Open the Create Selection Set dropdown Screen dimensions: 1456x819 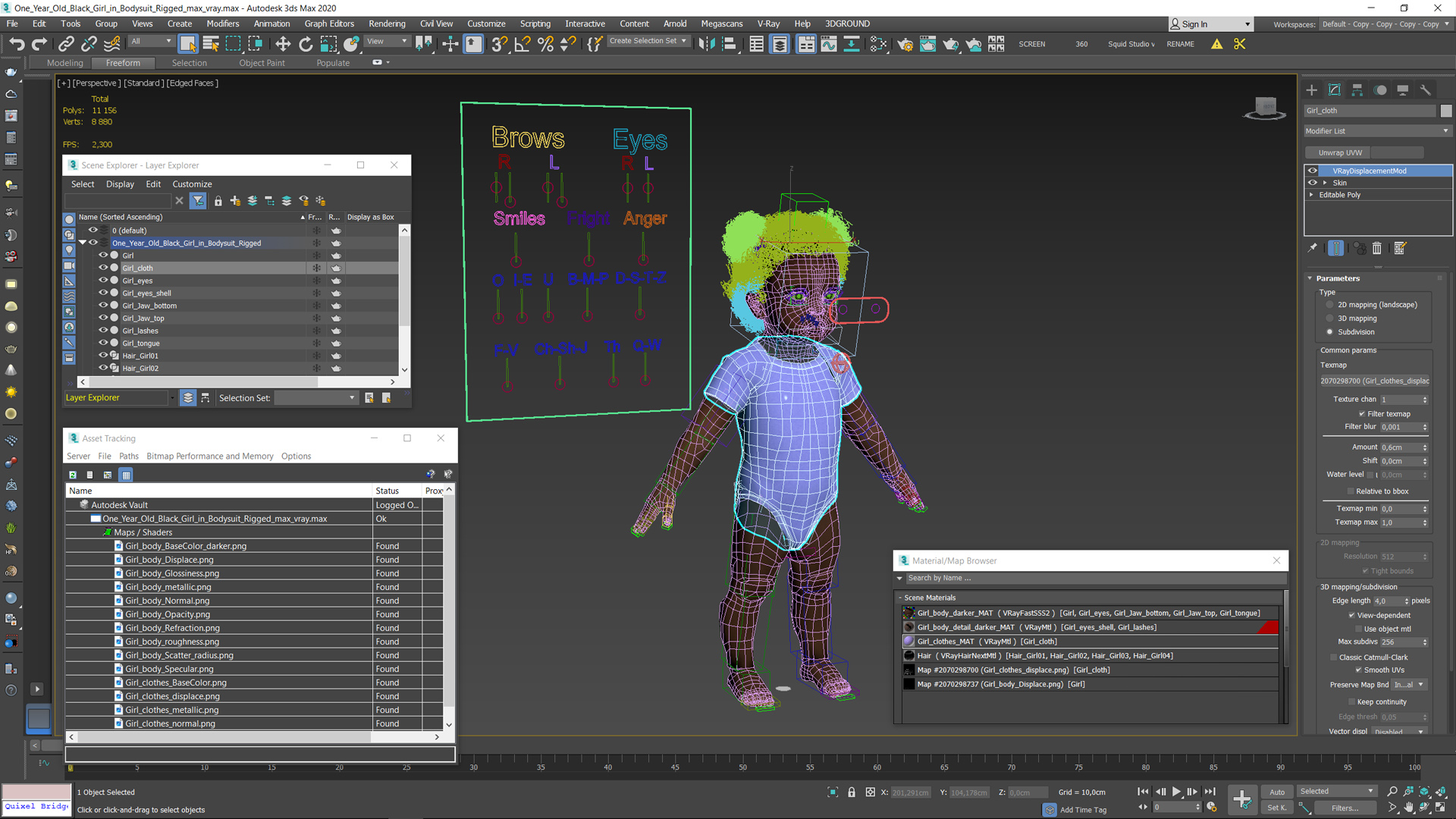tap(648, 41)
